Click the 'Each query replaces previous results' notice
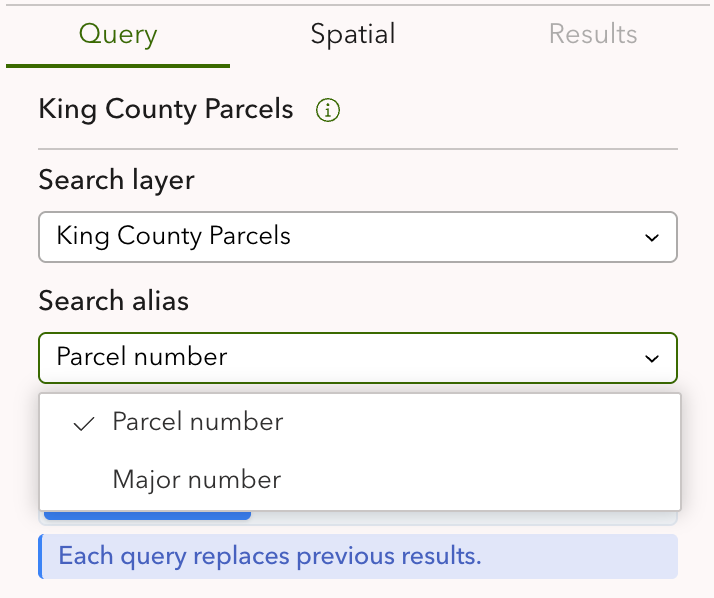The image size is (714, 598). (x=270, y=556)
